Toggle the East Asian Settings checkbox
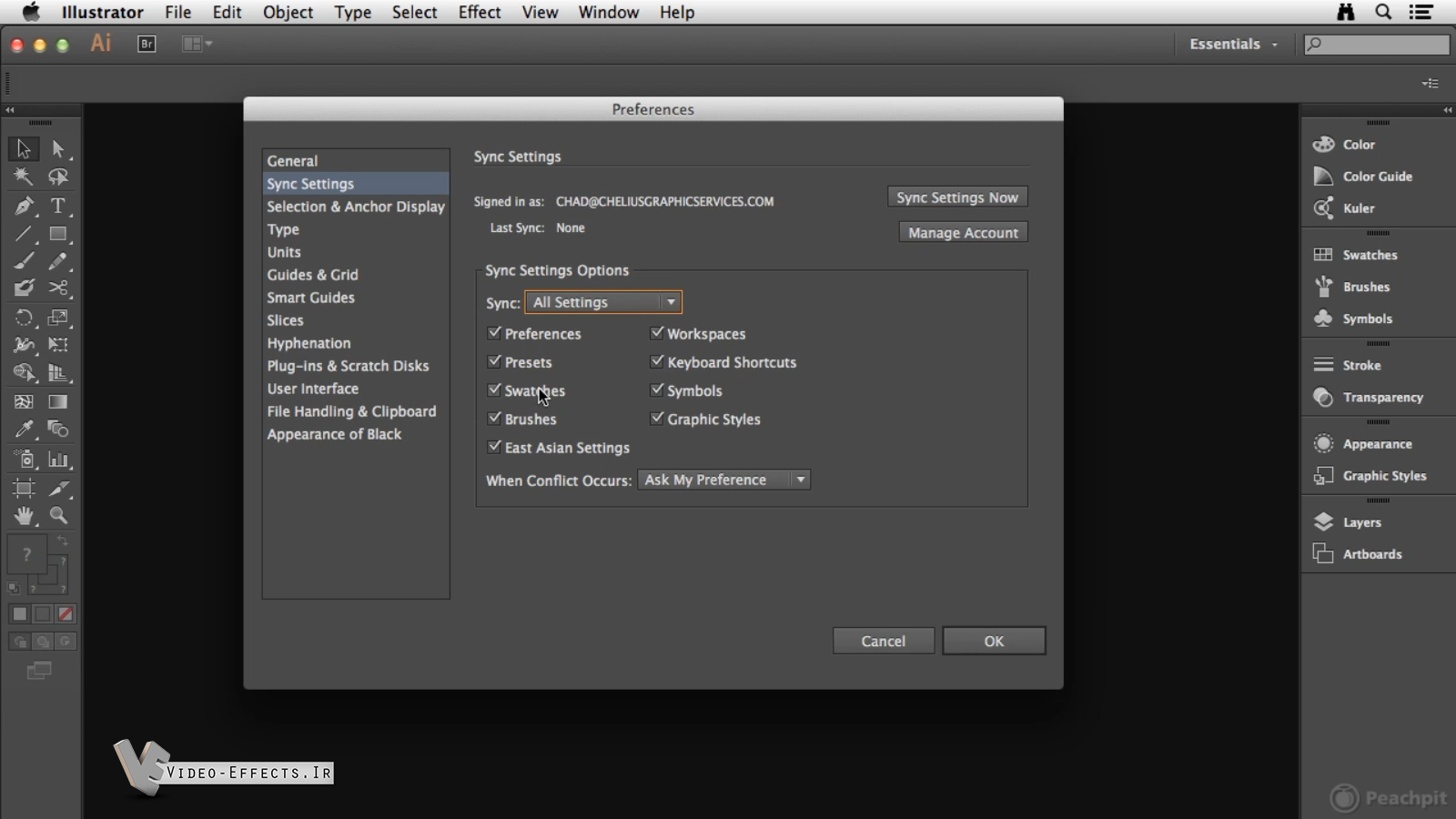Screen dimensions: 1456x819 [495, 447]
